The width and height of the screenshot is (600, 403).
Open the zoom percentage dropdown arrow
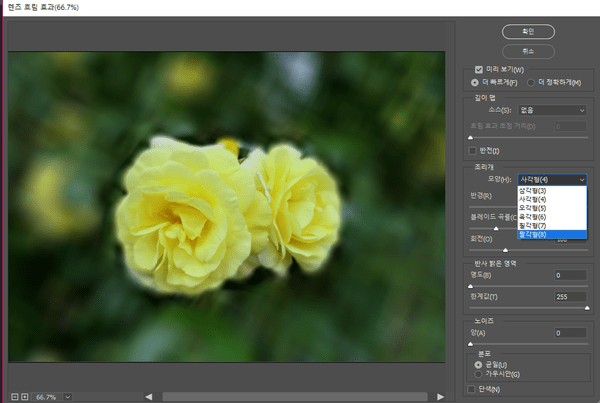[x=68, y=396]
